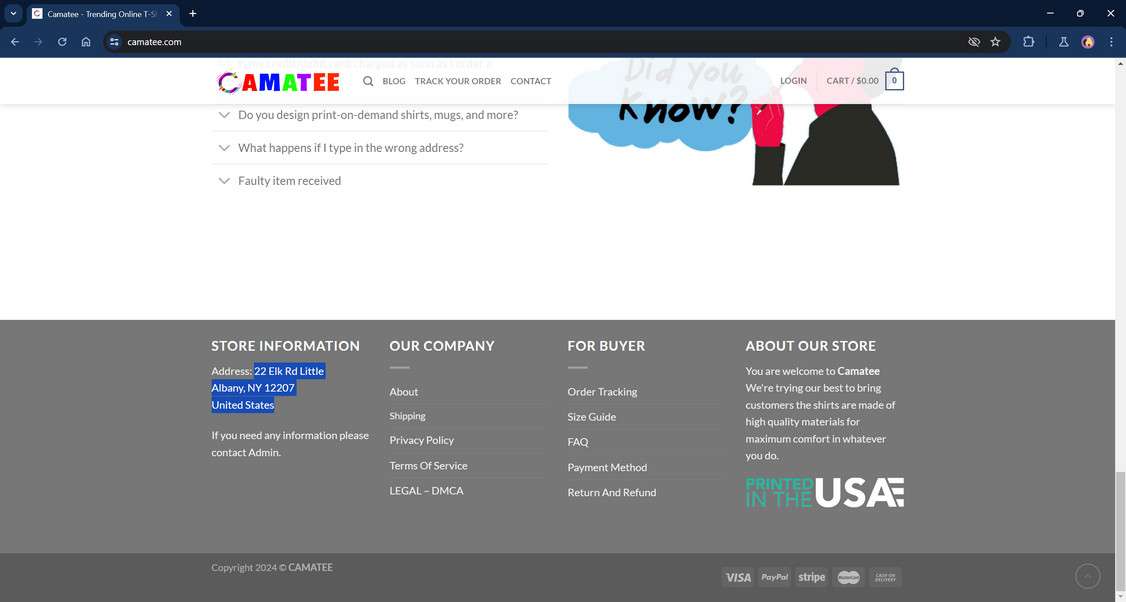Open the FAQ footer link

578,442
